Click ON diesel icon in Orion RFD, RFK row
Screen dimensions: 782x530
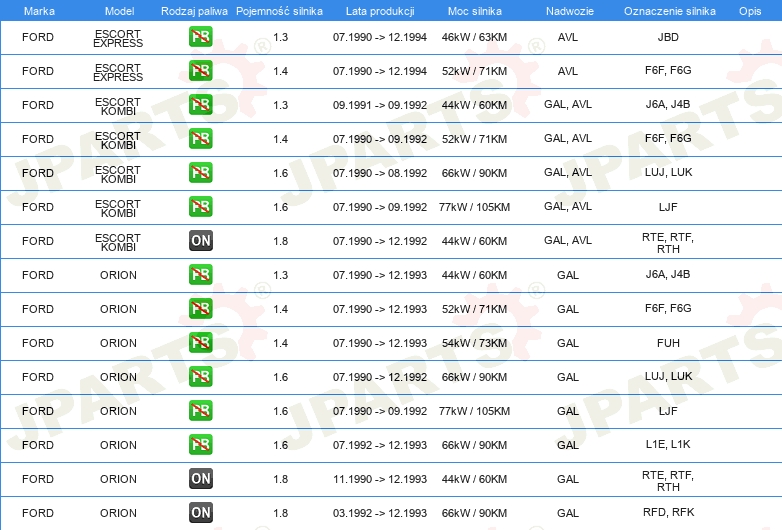tap(200, 513)
